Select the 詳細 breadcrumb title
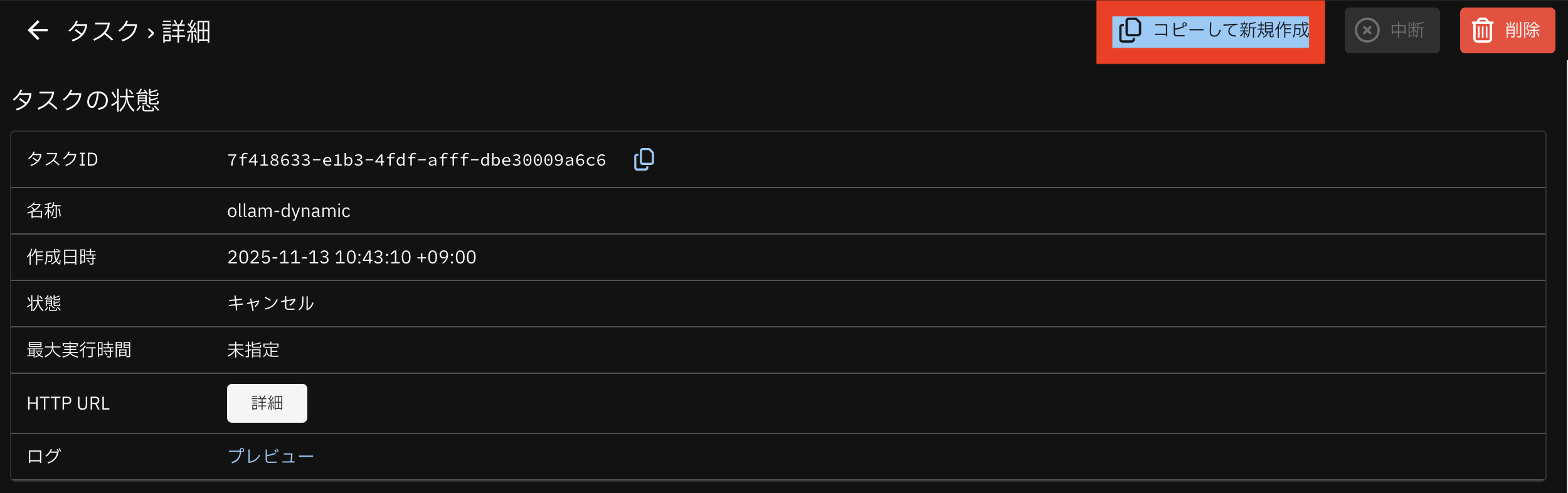The image size is (1568, 493). (186, 31)
